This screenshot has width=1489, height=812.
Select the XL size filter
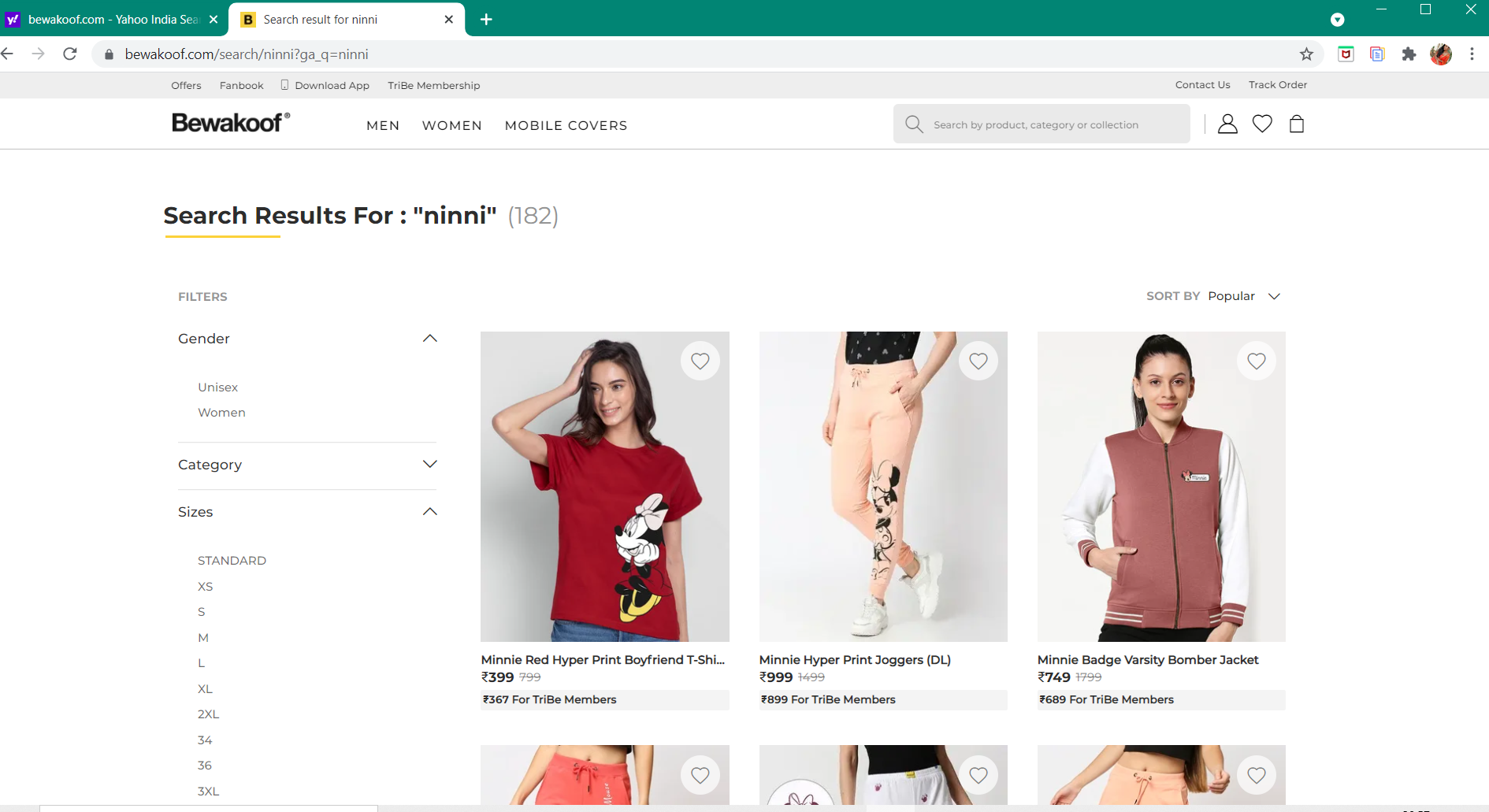click(205, 689)
